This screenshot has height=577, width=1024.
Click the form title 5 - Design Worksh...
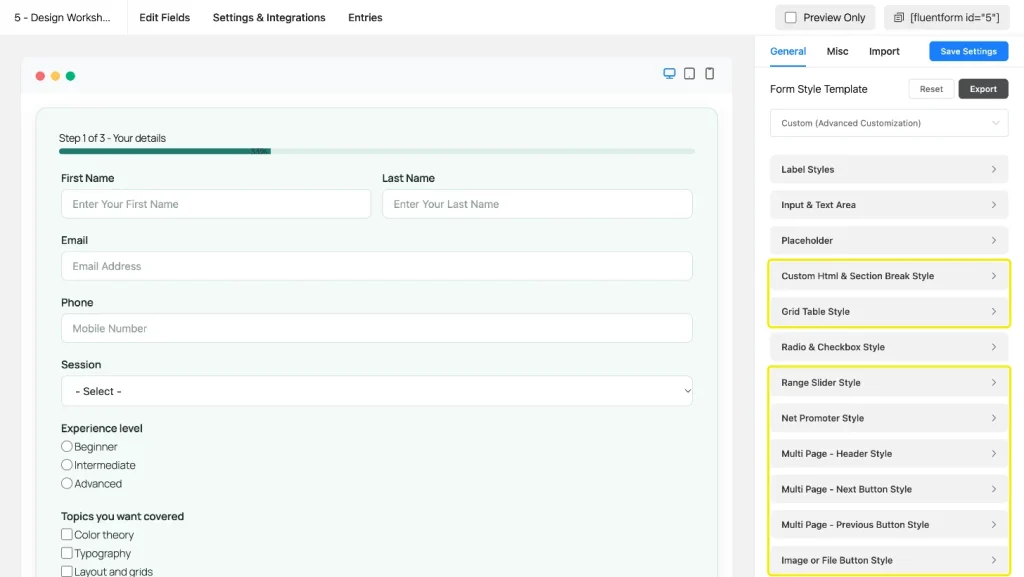(63, 18)
